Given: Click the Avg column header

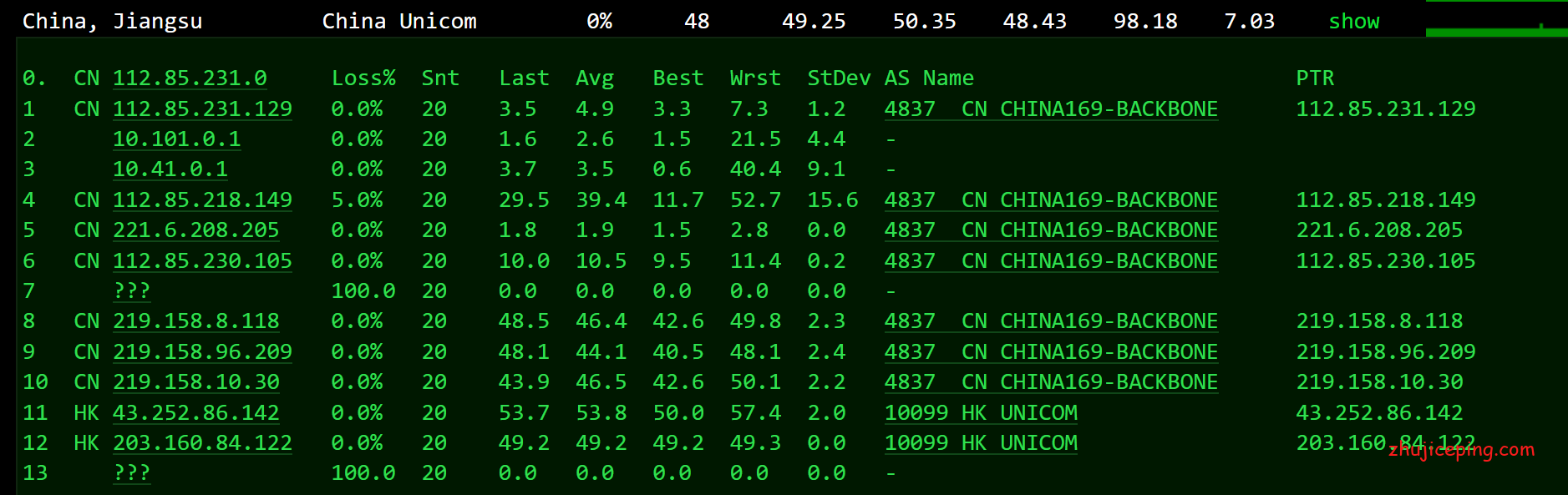Looking at the screenshot, I should click(595, 78).
